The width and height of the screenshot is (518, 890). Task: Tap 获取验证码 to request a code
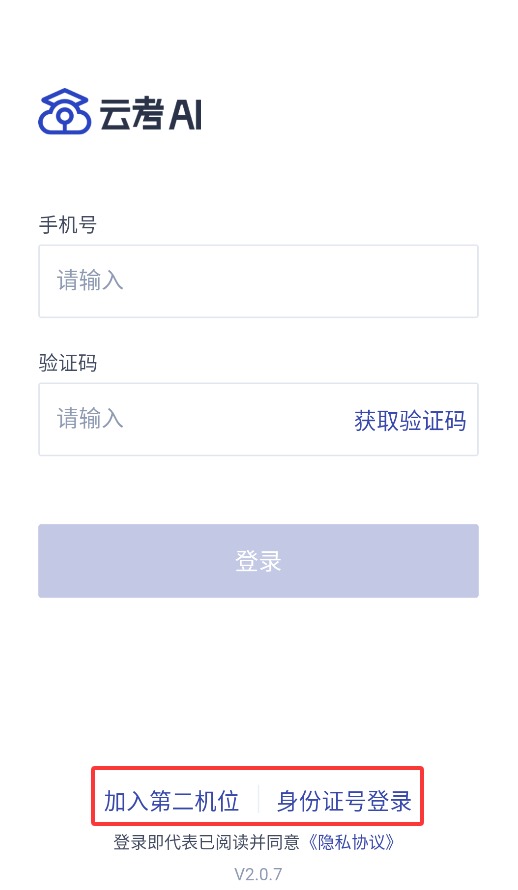click(410, 421)
